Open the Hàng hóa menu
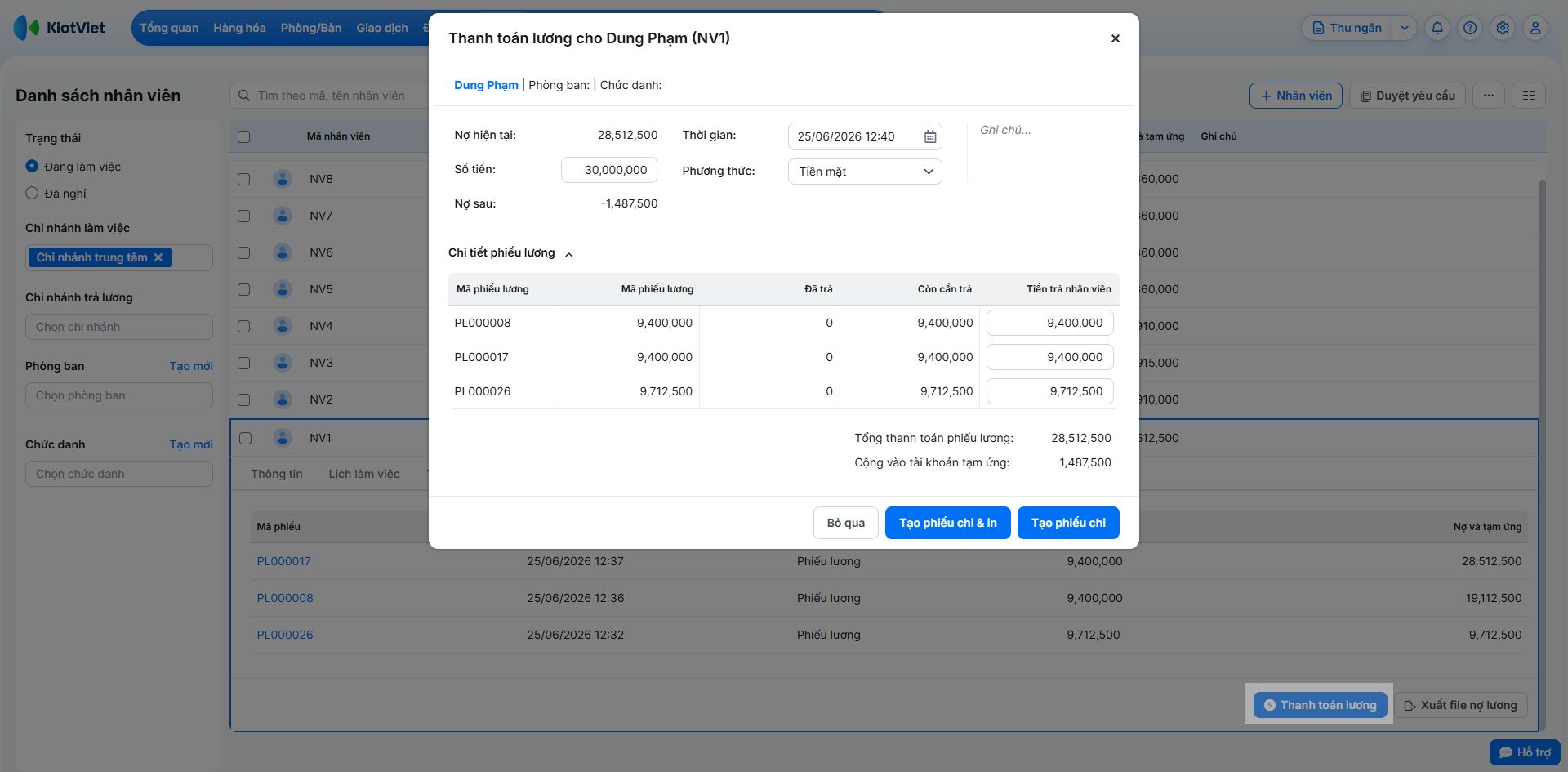 click(239, 28)
